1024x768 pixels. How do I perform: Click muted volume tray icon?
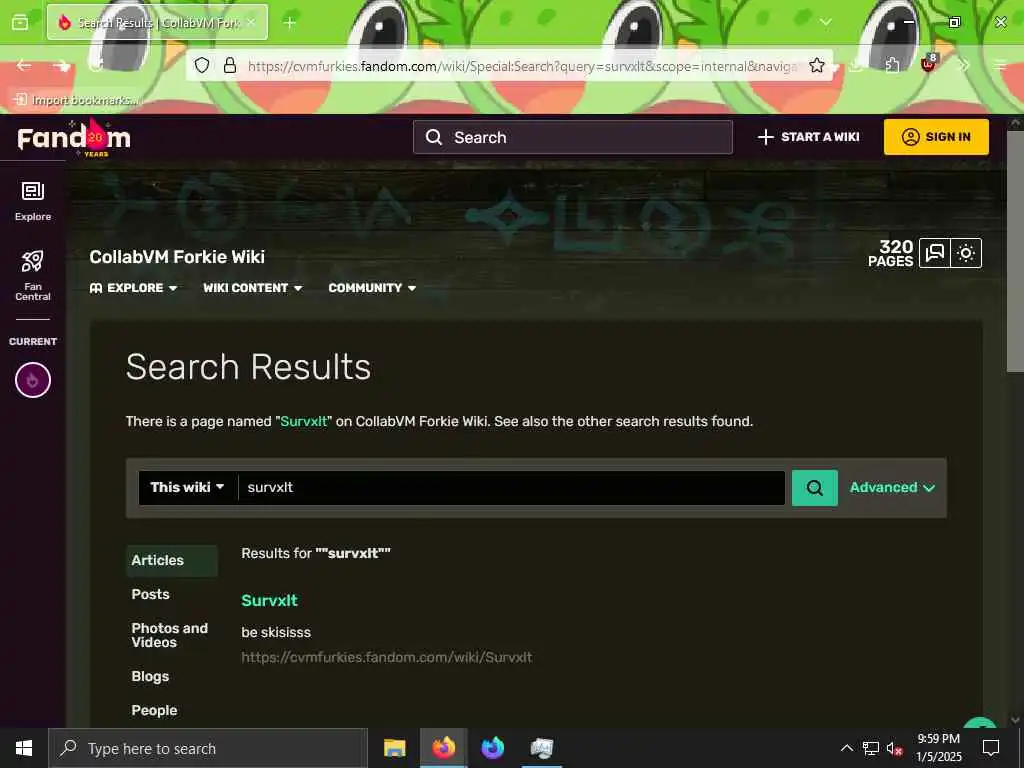click(895, 748)
